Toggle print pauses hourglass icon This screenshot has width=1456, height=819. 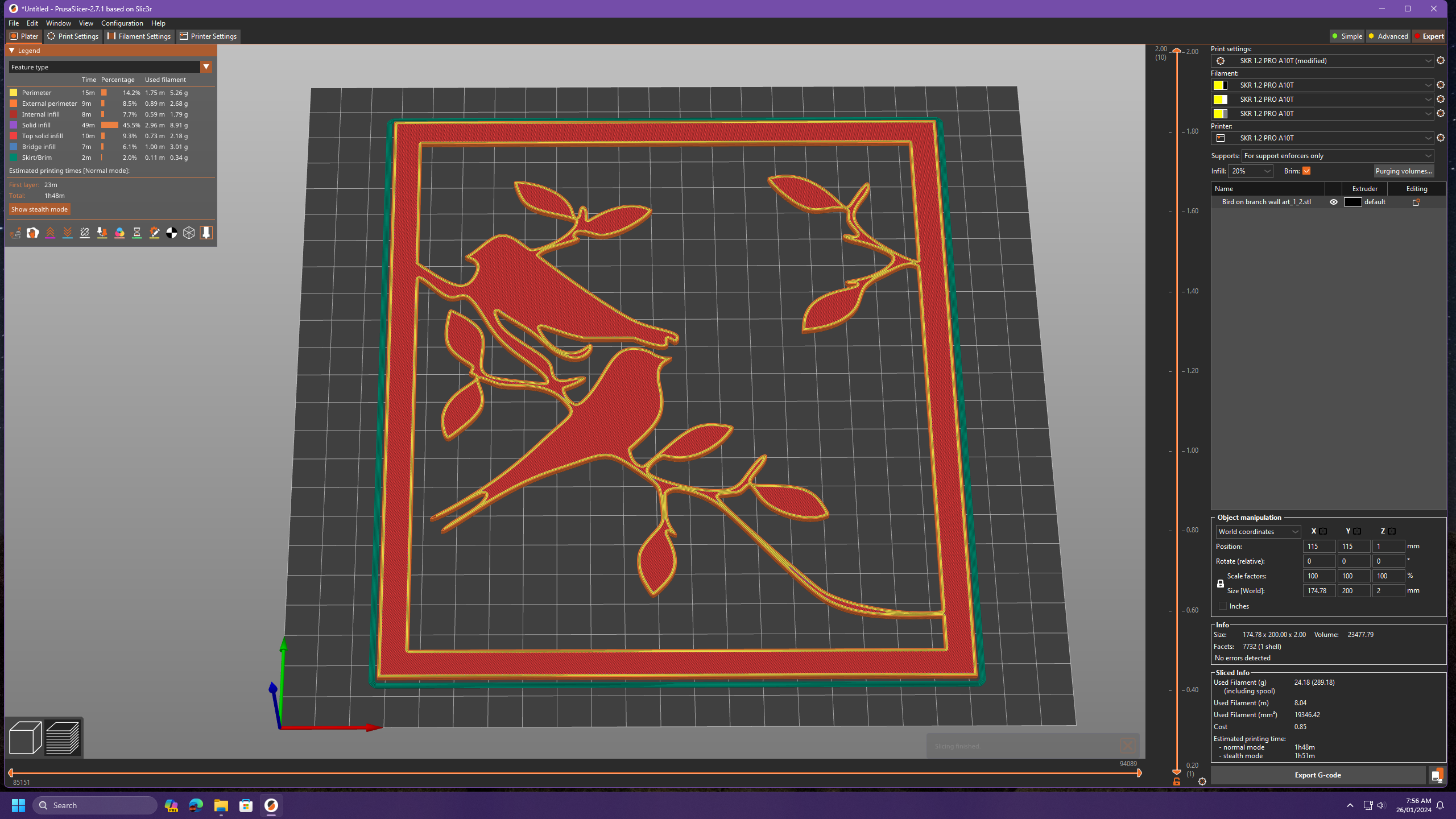137,233
